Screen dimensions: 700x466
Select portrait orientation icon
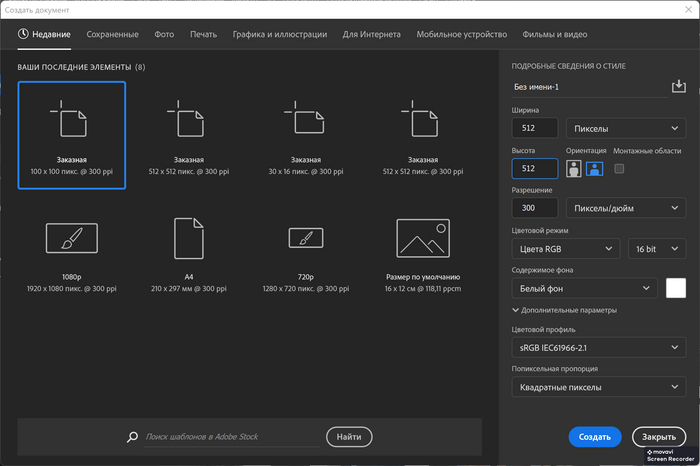click(574, 169)
